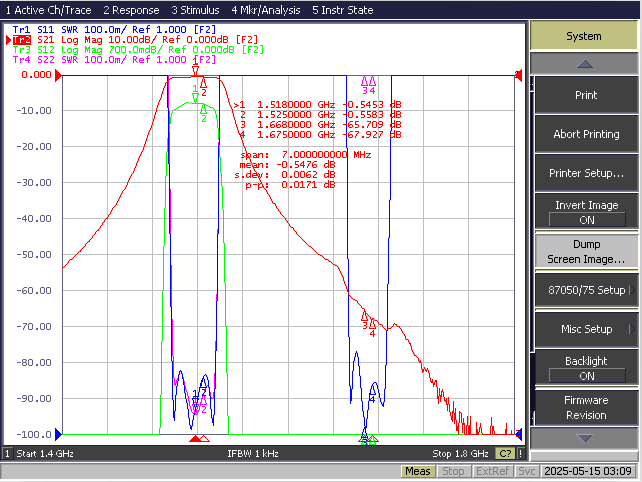Click channel 1 indicator box in channel bar
The height and width of the screenshot is (482, 642).
[x=7, y=454]
